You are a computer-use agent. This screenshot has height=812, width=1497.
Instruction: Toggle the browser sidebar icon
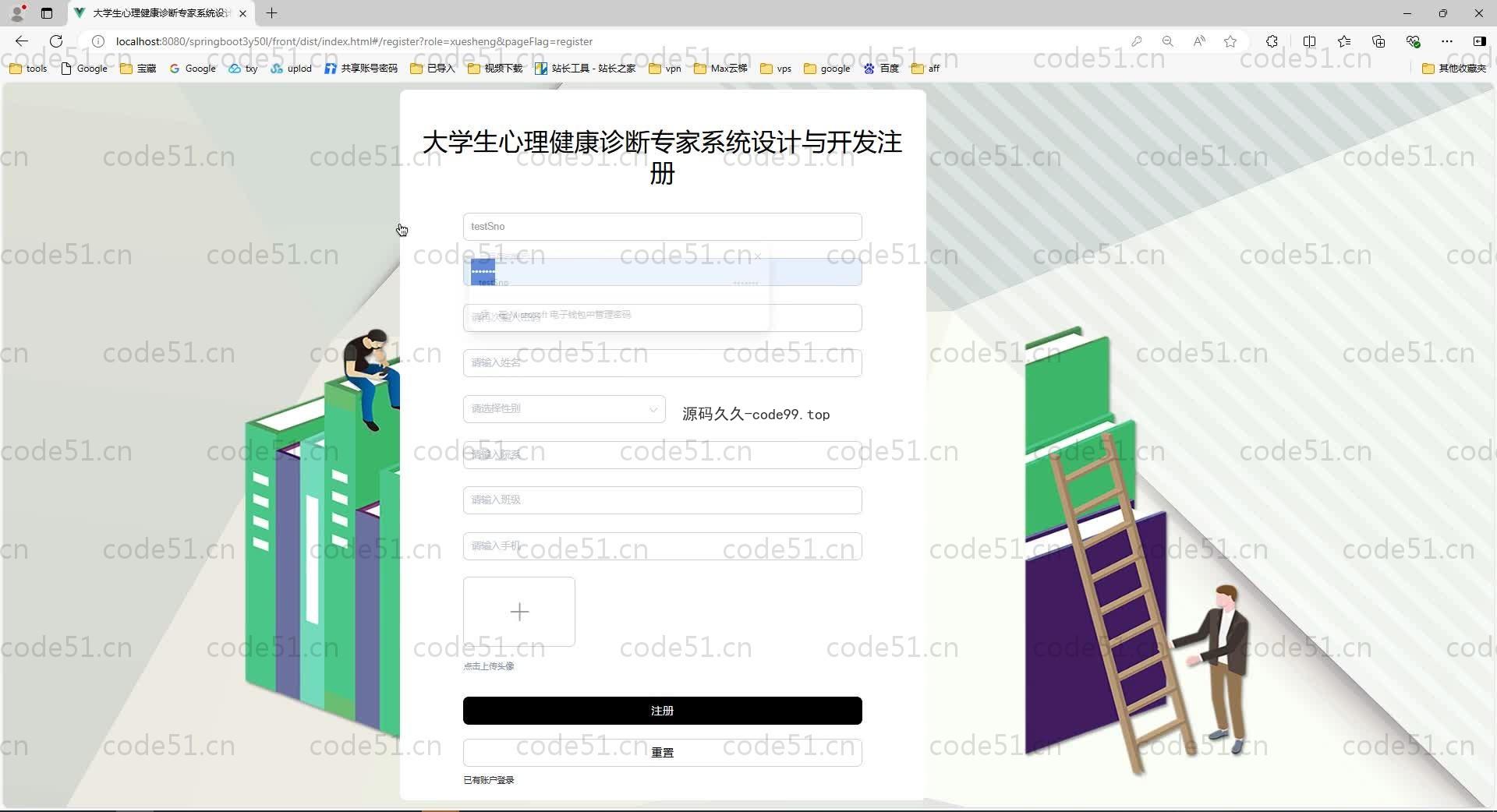click(x=1479, y=41)
